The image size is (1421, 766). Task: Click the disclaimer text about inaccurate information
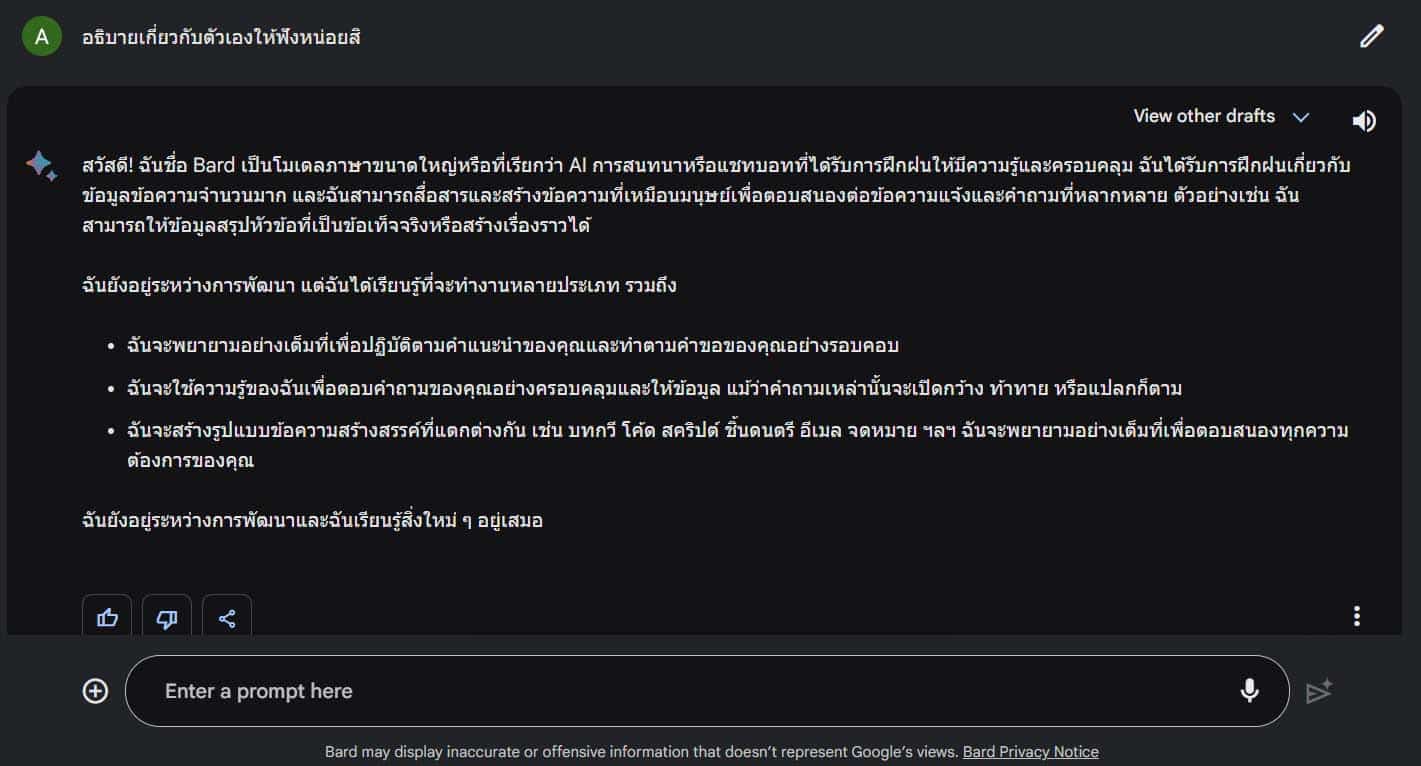641,752
